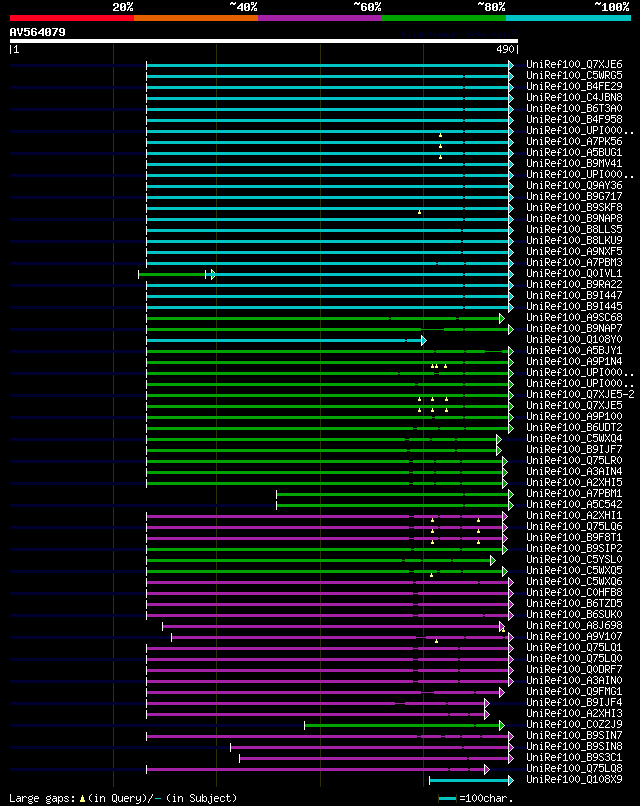This screenshot has width=640, height=806.
Task: Select the UniRef100_B9MV41 label
Action: 574,163
